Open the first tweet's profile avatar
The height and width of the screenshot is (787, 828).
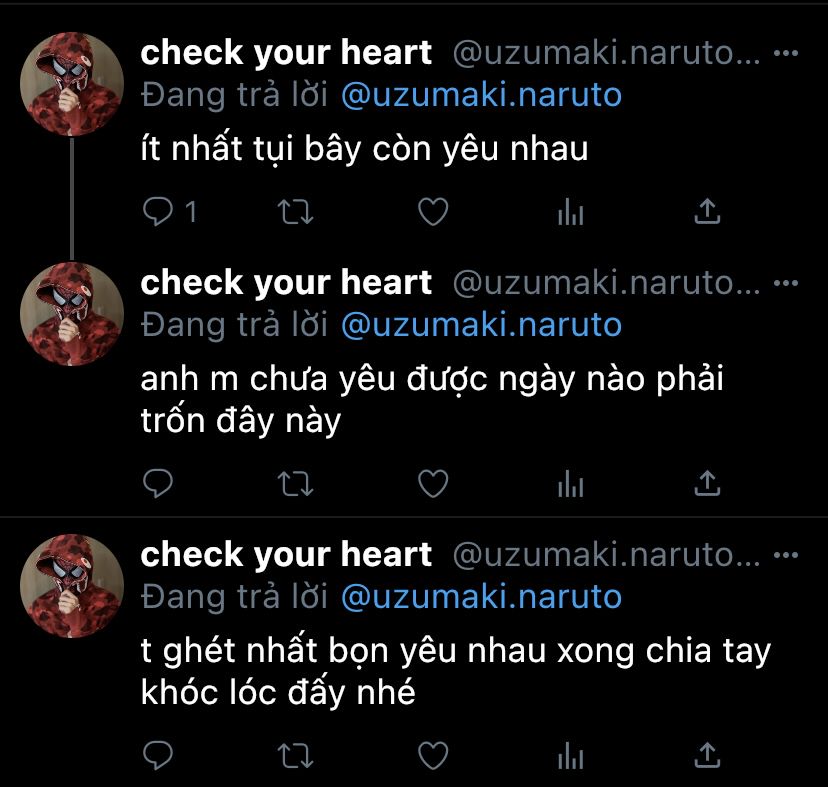click(x=72, y=85)
